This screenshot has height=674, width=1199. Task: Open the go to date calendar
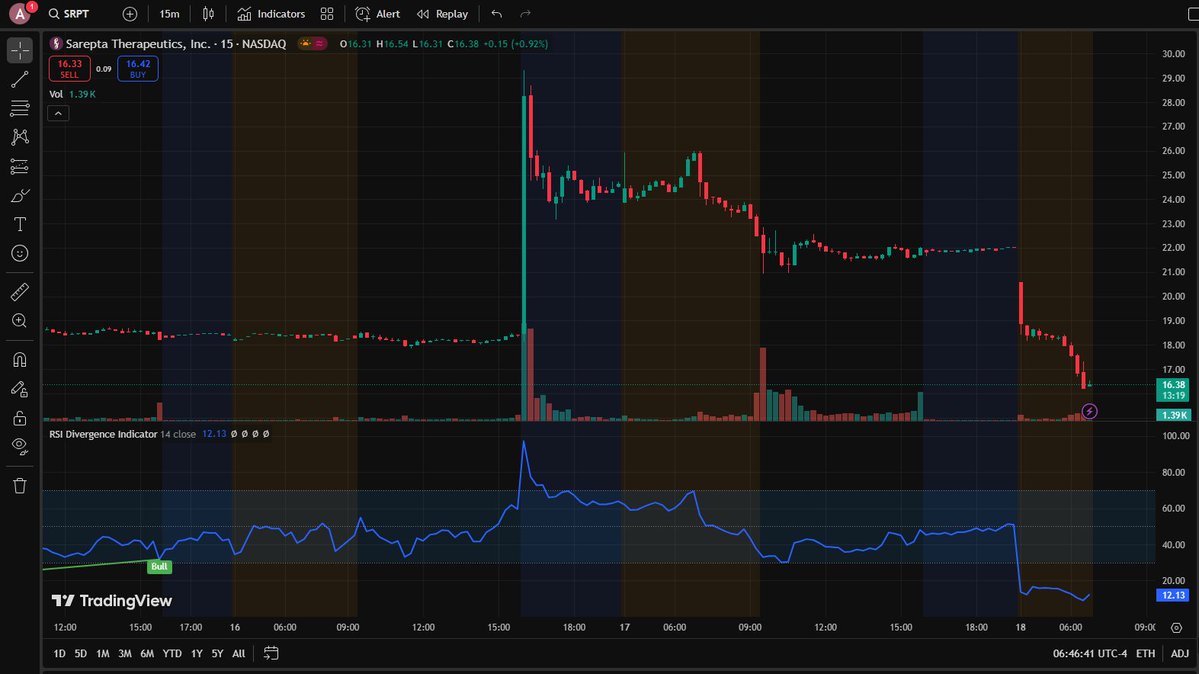[271, 653]
